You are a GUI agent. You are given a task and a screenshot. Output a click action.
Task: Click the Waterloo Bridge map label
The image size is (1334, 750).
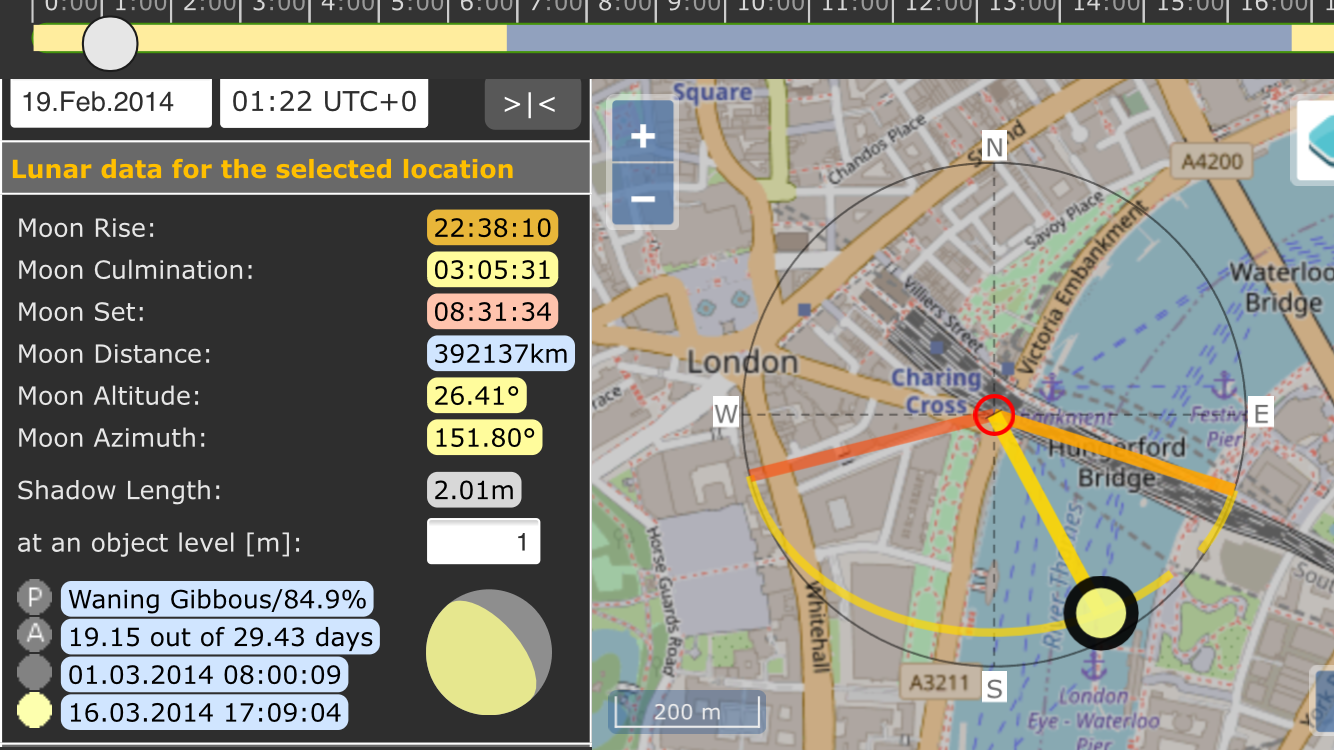1282,287
